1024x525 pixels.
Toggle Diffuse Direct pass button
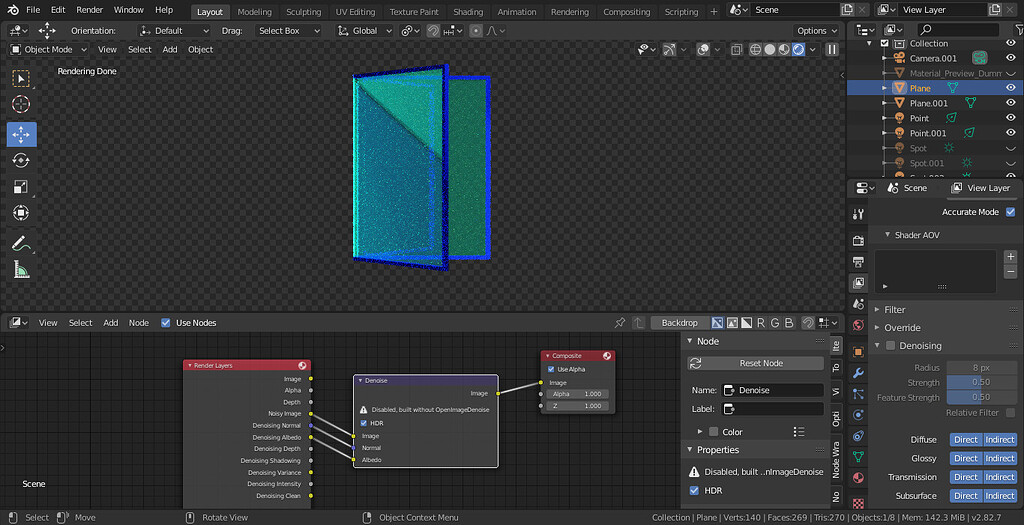point(966,440)
